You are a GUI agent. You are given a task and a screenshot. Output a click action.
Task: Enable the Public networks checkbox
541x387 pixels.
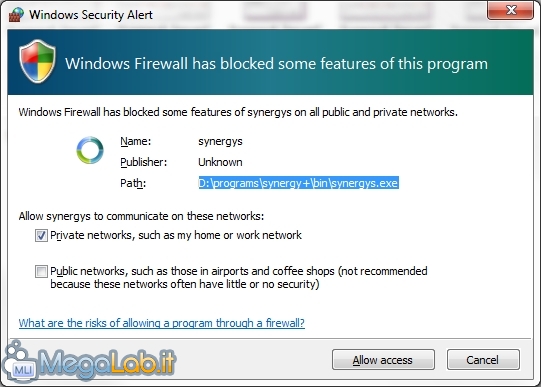click(41, 271)
